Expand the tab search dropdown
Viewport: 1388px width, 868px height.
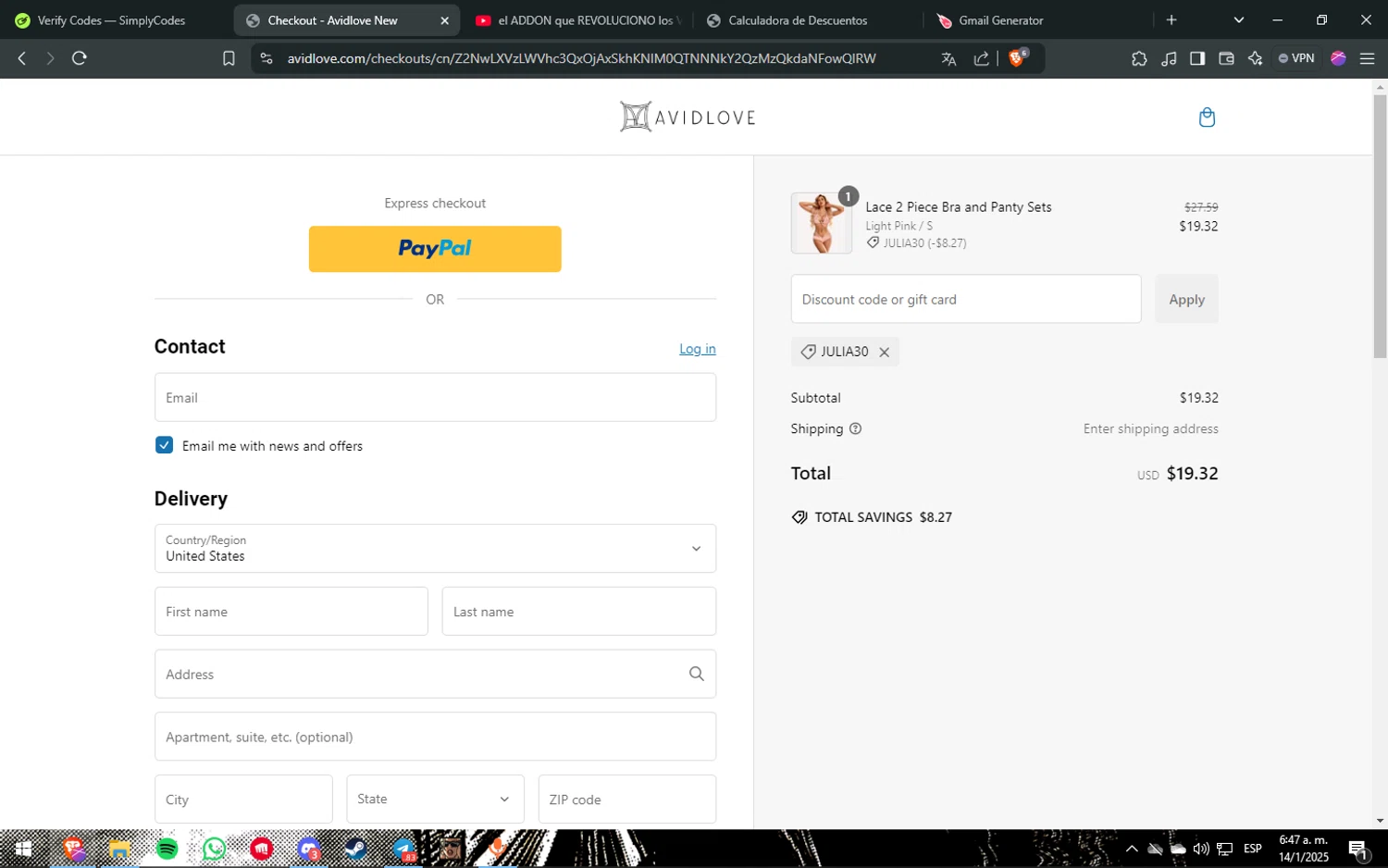click(x=1239, y=19)
